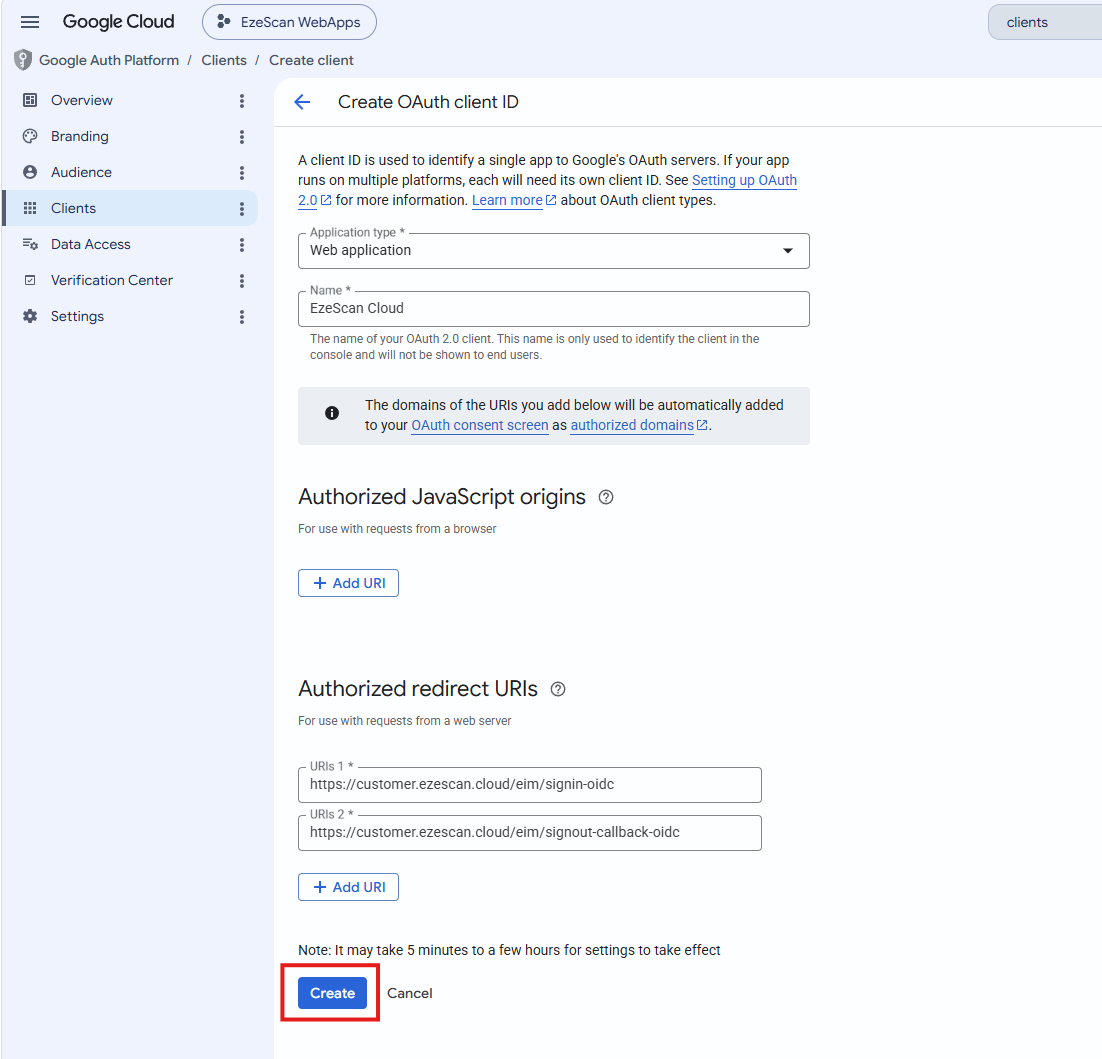This screenshot has height=1059, width=1102.
Task: Click the Clients grid icon
Action: point(30,208)
